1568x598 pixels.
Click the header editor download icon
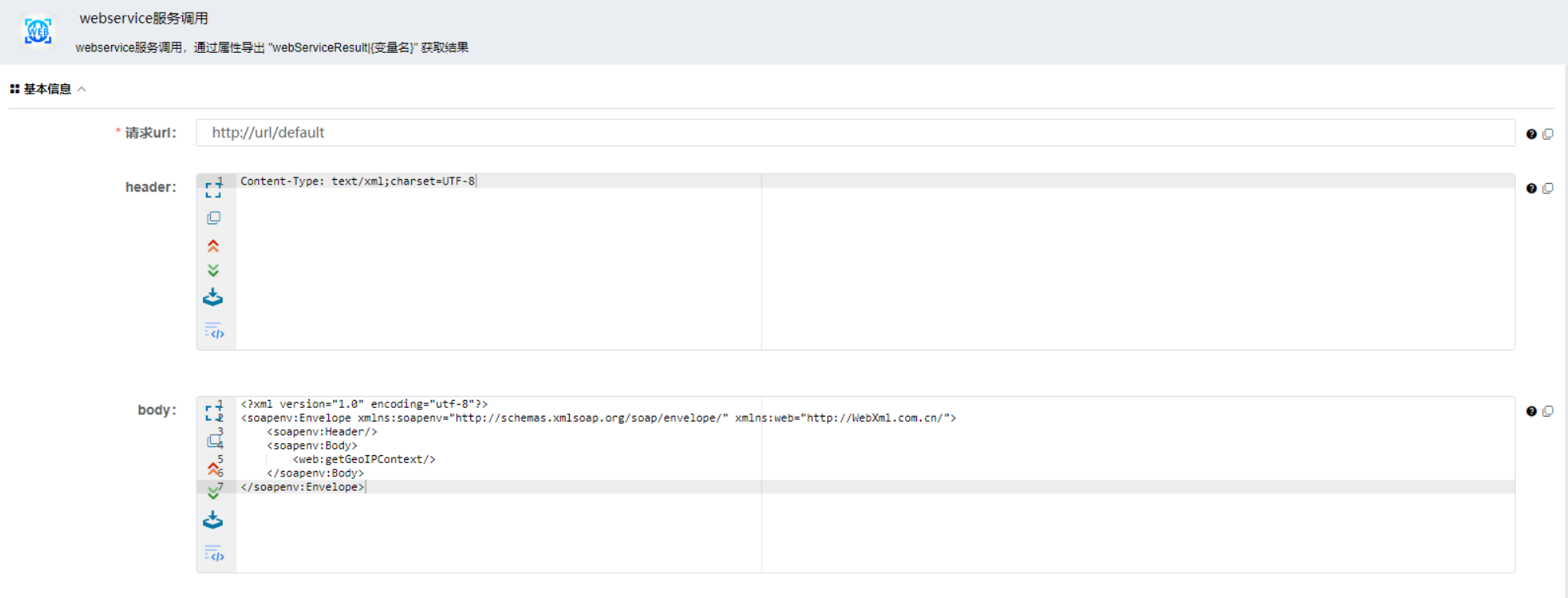click(x=213, y=298)
